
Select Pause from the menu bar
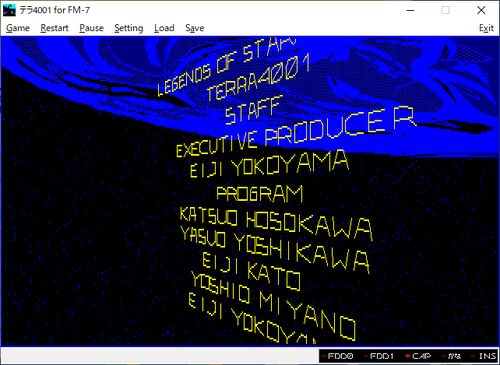pos(91,28)
